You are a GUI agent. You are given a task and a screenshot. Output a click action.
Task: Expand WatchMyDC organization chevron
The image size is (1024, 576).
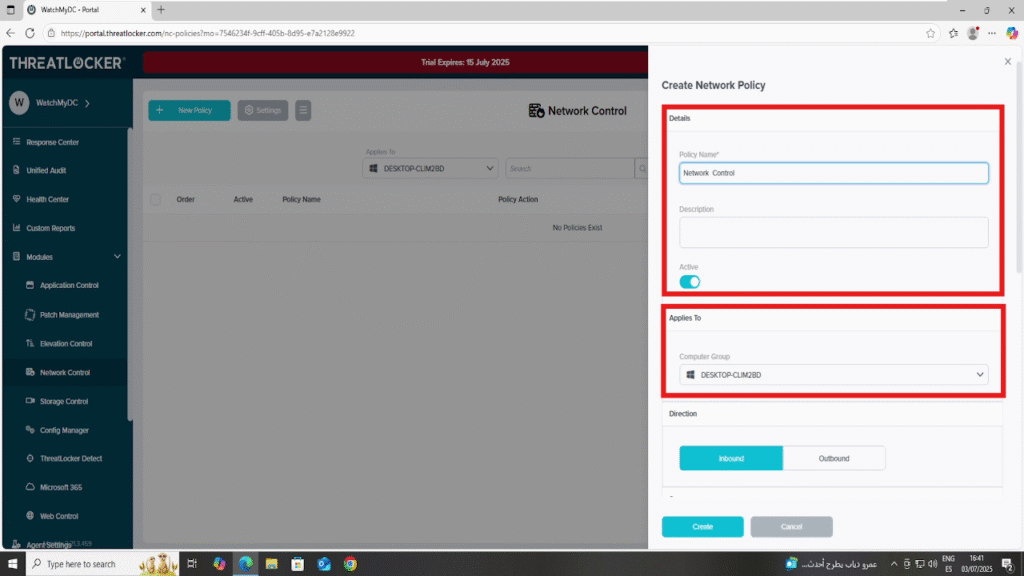pyautogui.click(x=88, y=103)
